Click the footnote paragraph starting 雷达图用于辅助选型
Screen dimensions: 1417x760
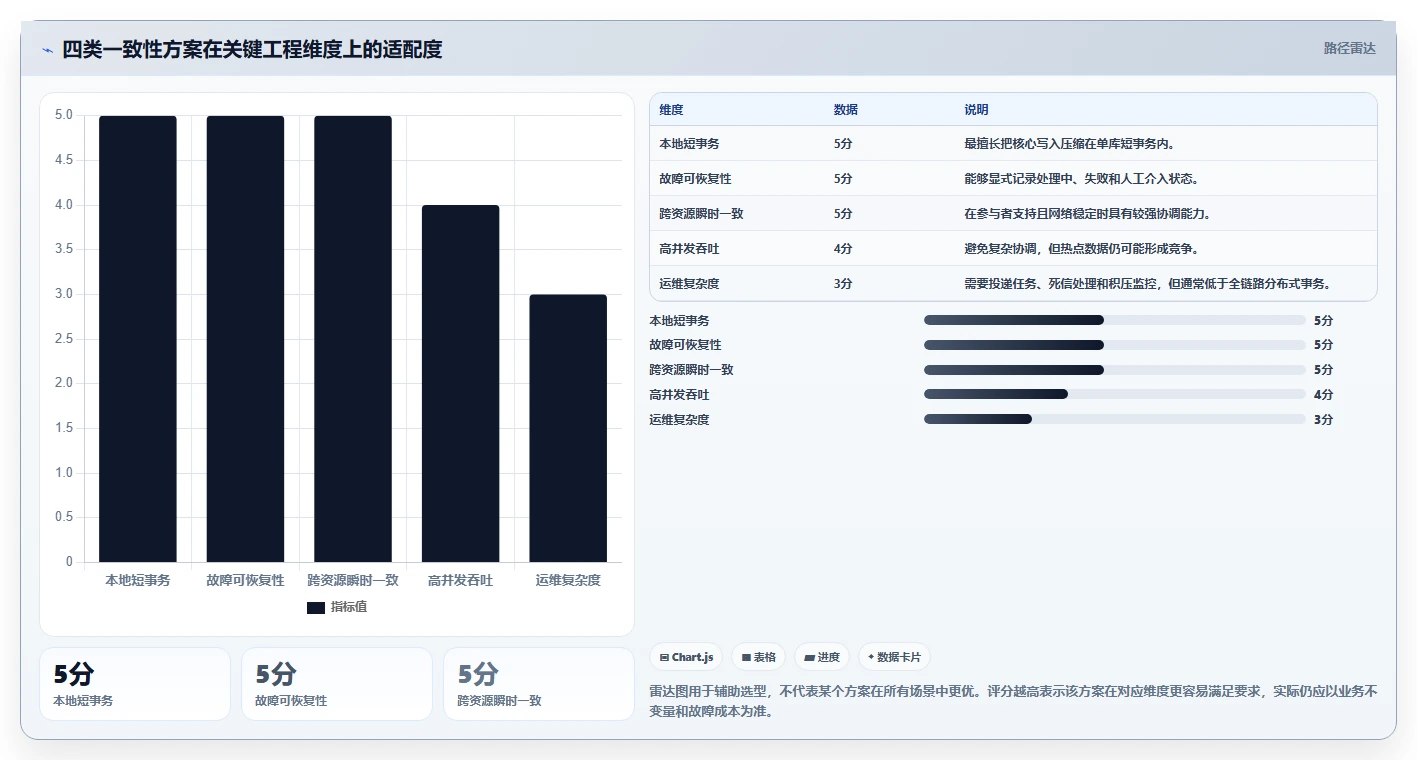point(1014,701)
